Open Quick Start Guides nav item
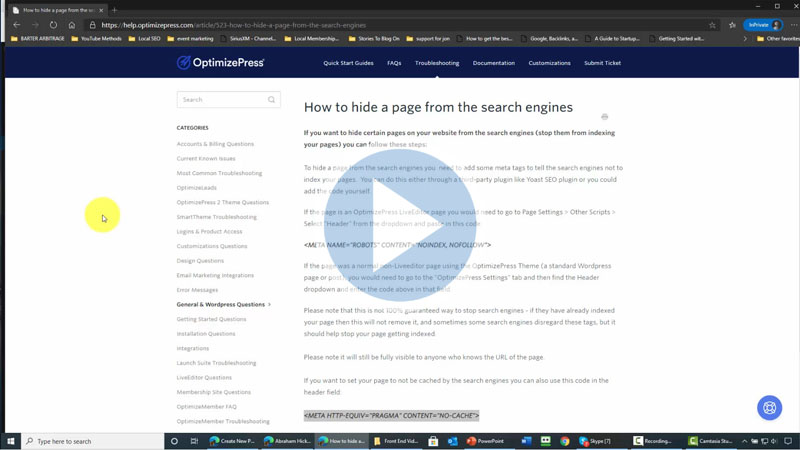This screenshot has height=450, width=800. (x=348, y=63)
